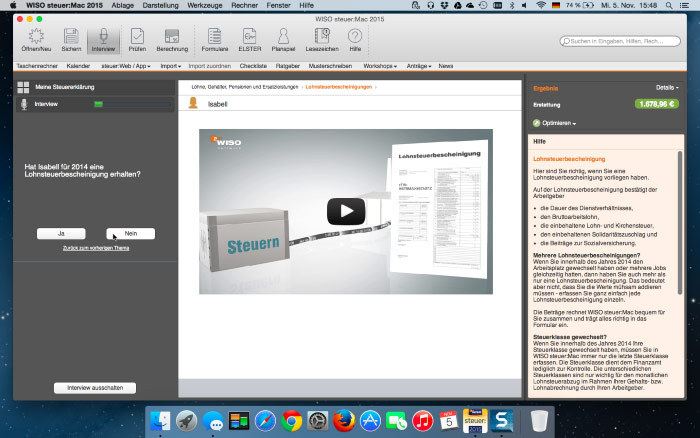Click the Hilfe panel scrollbar

680,223
